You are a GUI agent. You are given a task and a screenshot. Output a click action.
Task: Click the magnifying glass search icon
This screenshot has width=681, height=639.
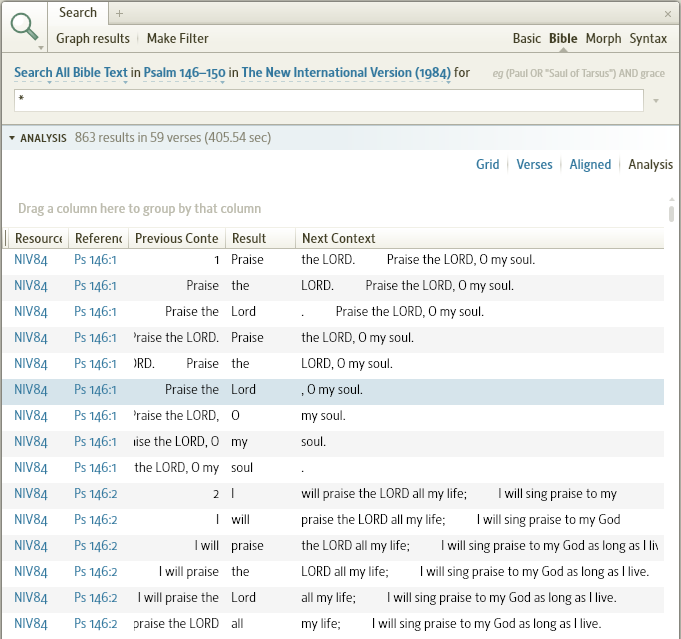(x=24, y=27)
